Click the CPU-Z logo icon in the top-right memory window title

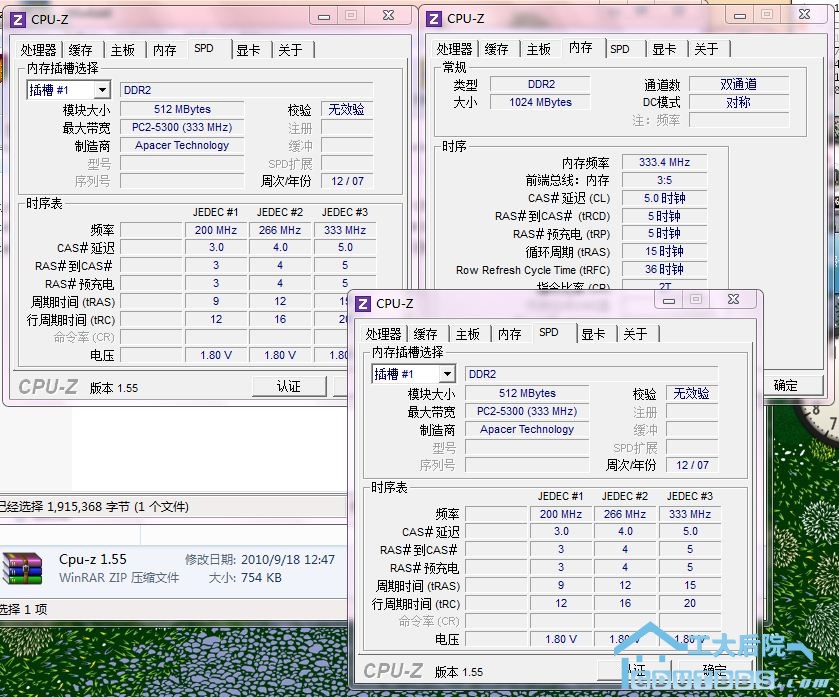click(x=433, y=19)
